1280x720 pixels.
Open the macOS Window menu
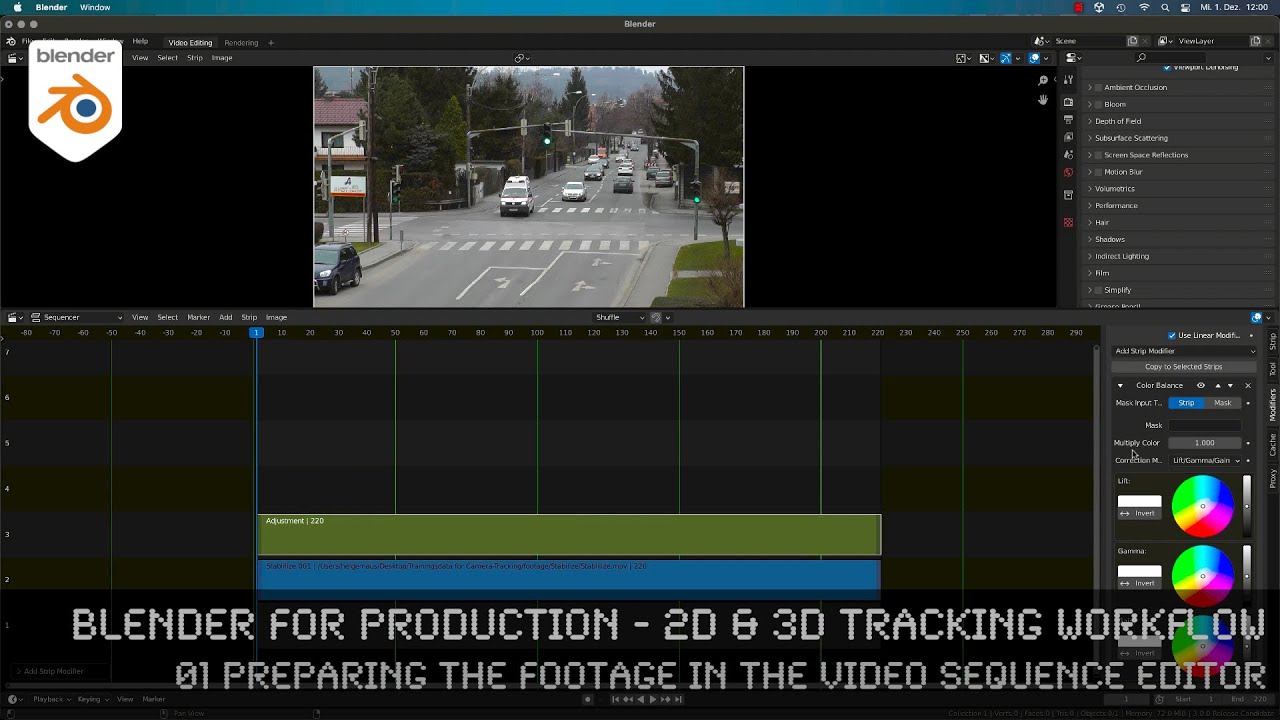tap(95, 7)
